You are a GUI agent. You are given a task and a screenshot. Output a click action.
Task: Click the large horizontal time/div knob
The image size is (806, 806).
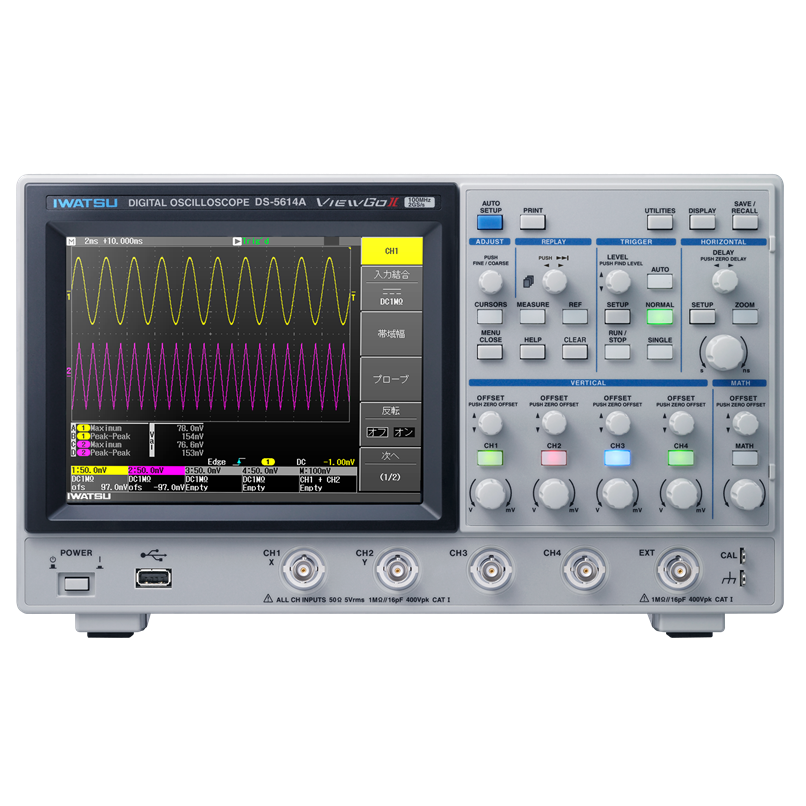724,352
